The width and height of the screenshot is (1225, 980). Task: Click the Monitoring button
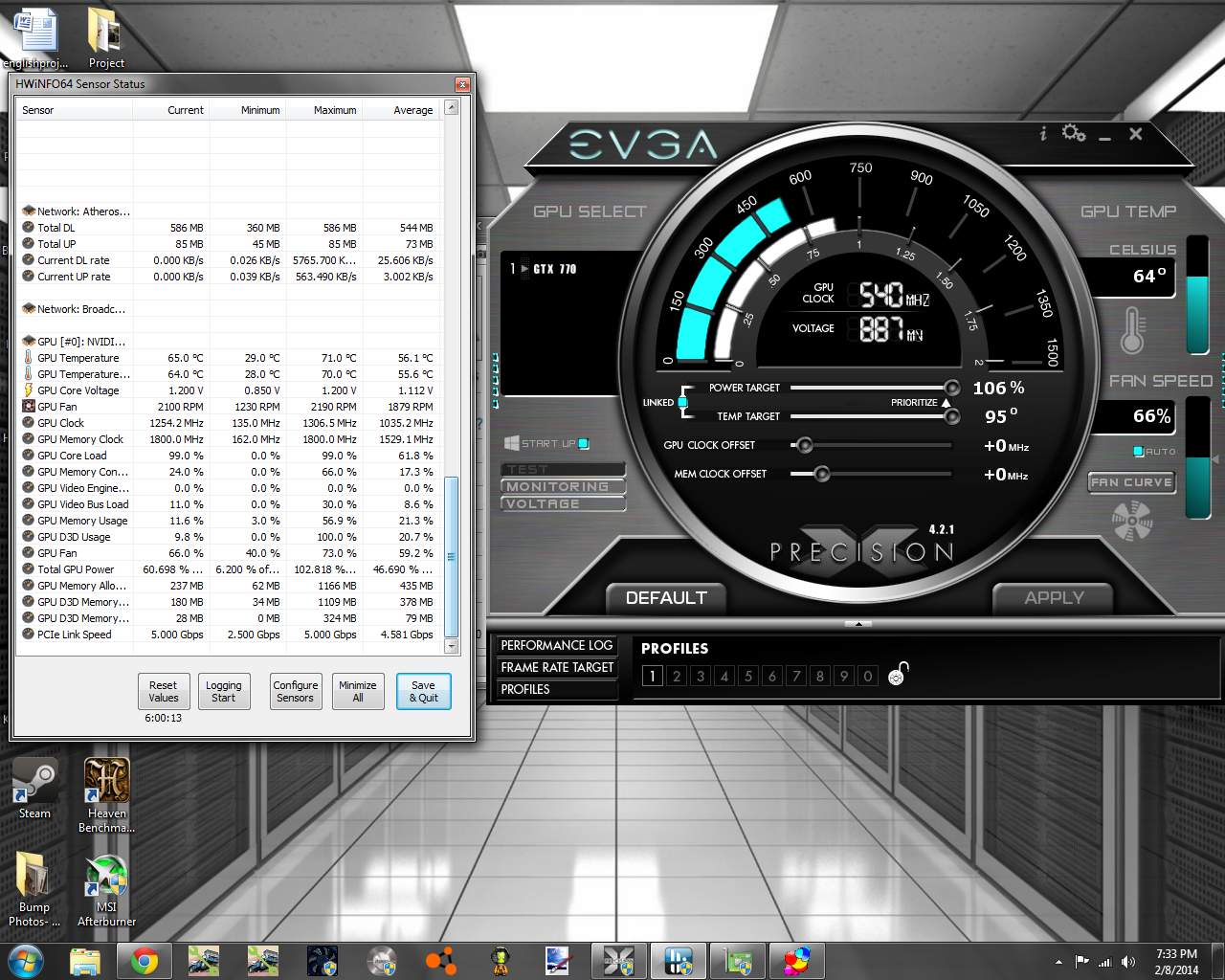coord(564,487)
